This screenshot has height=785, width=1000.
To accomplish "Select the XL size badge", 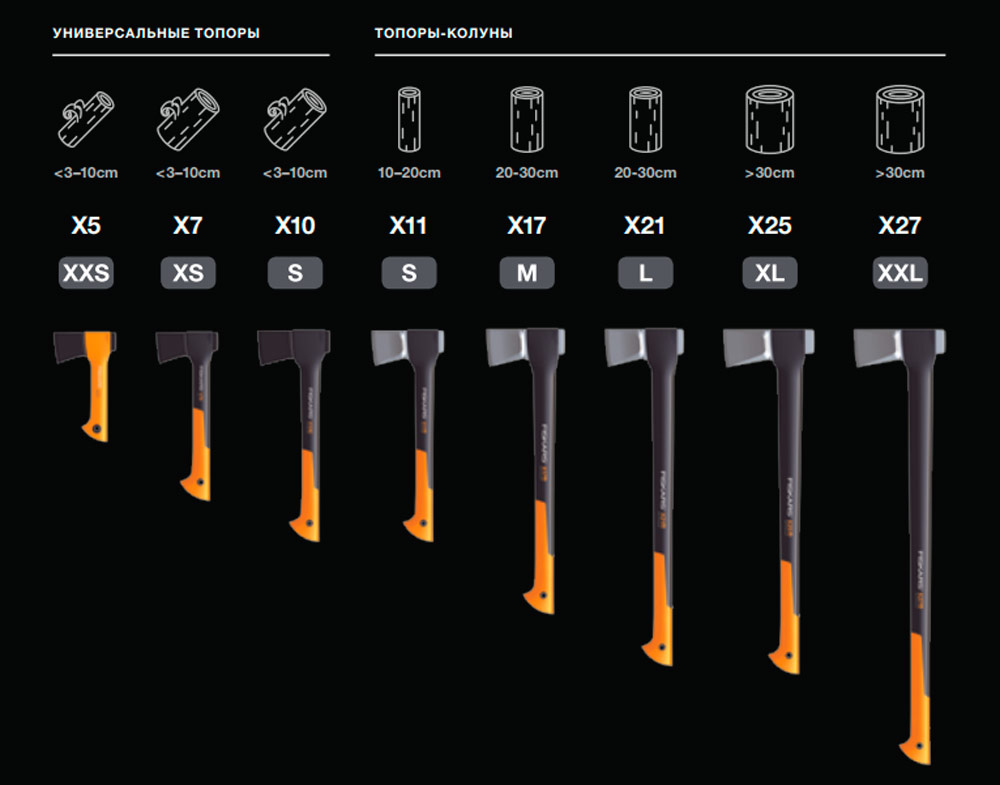I will [x=770, y=273].
